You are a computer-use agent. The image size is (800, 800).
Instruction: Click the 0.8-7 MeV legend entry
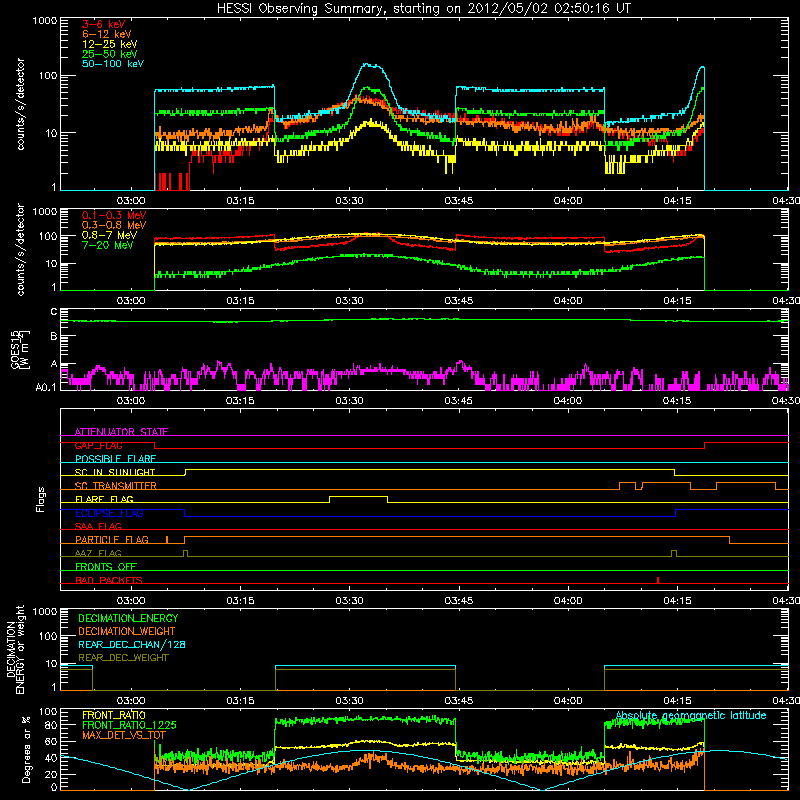click(109, 235)
